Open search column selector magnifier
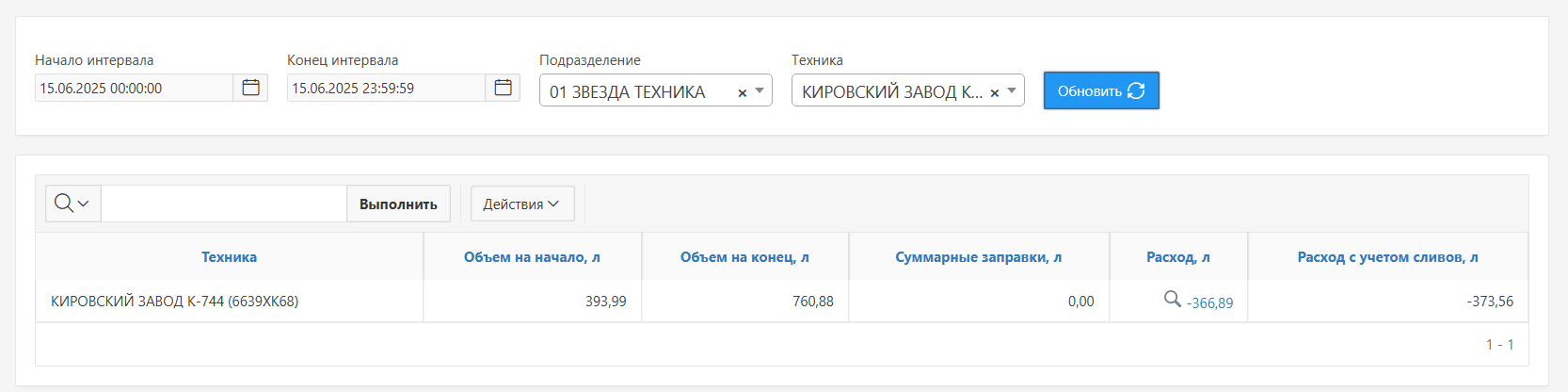Screen dimensions: 1568x392 tap(72, 204)
